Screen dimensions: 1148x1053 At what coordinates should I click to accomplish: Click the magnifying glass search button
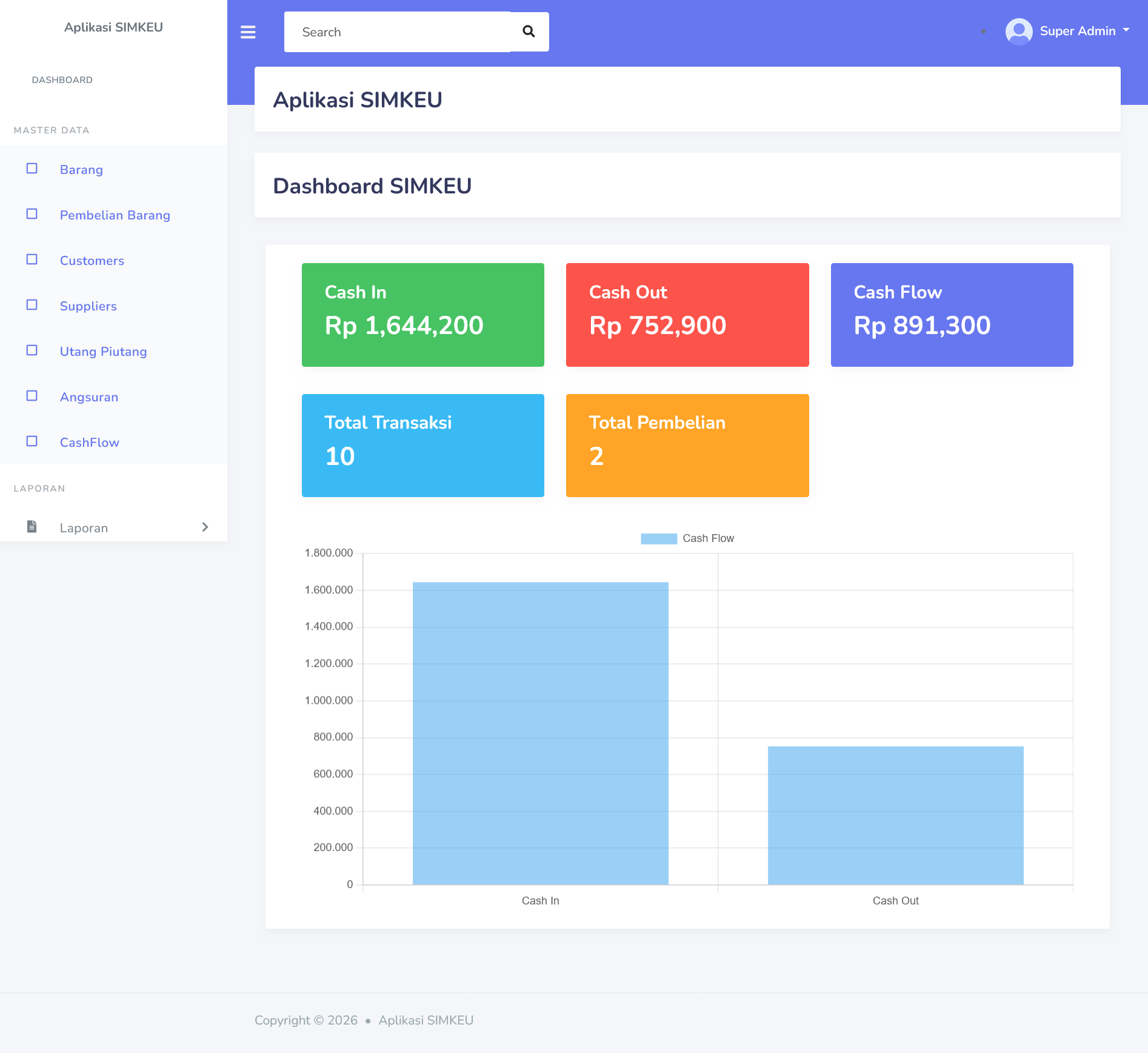[x=529, y=32]
